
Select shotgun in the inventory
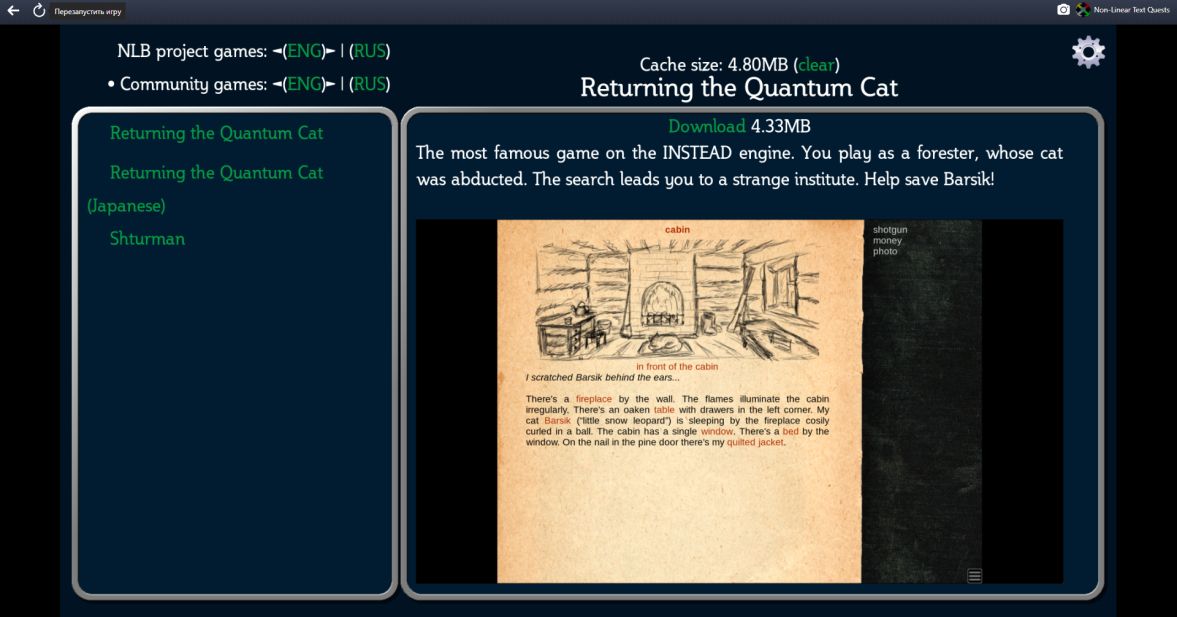tap(890, 230)
